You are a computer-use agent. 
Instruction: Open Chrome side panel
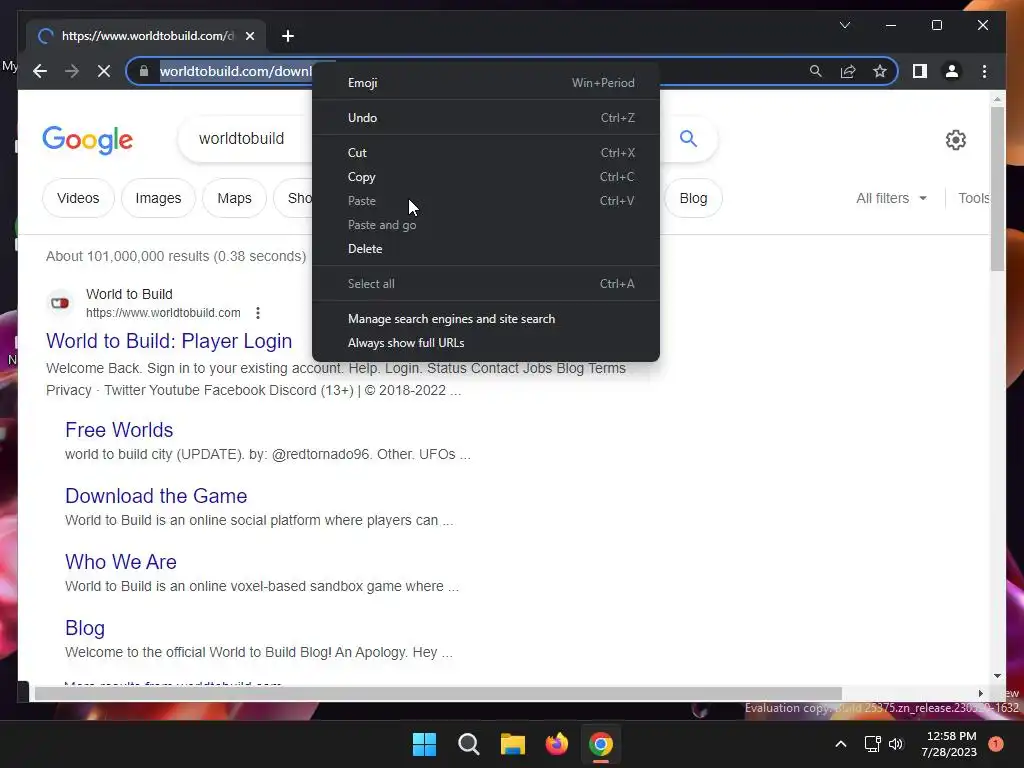920,71
